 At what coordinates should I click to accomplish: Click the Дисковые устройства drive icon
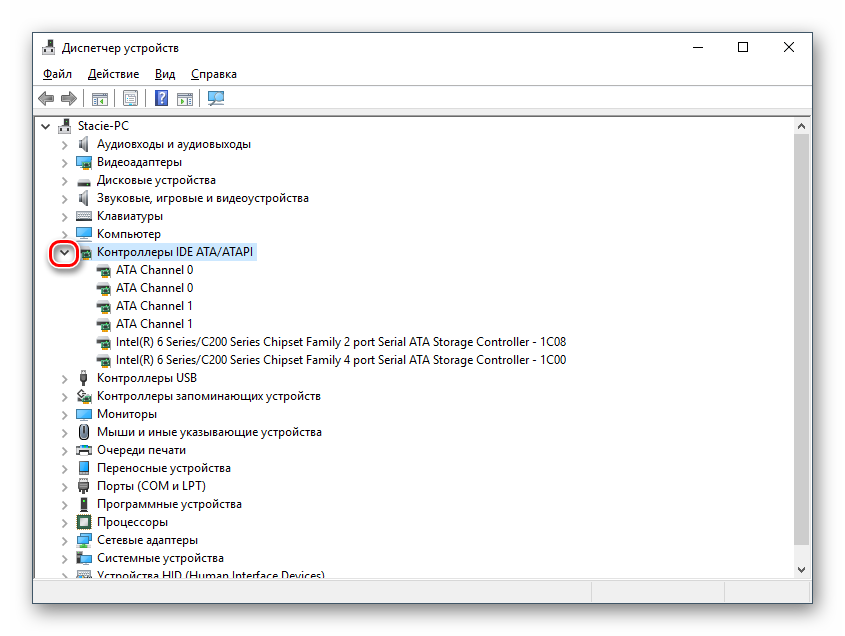[84, 181]
